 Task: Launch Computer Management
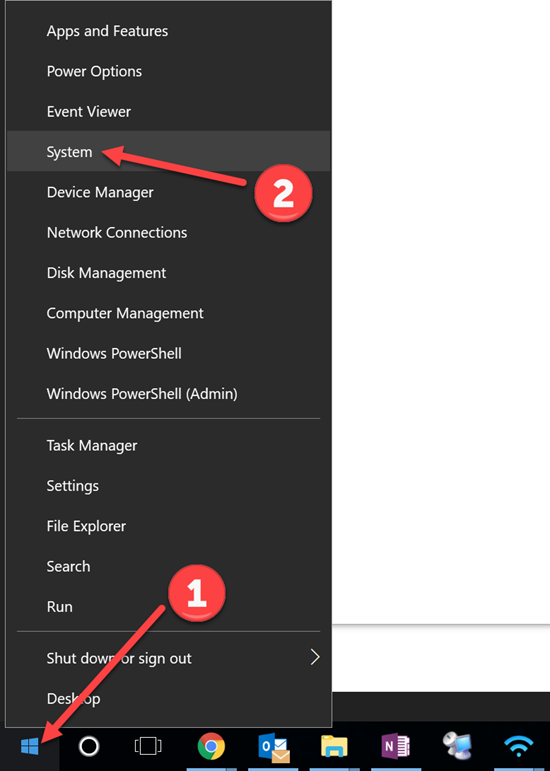tap(169, 313)
